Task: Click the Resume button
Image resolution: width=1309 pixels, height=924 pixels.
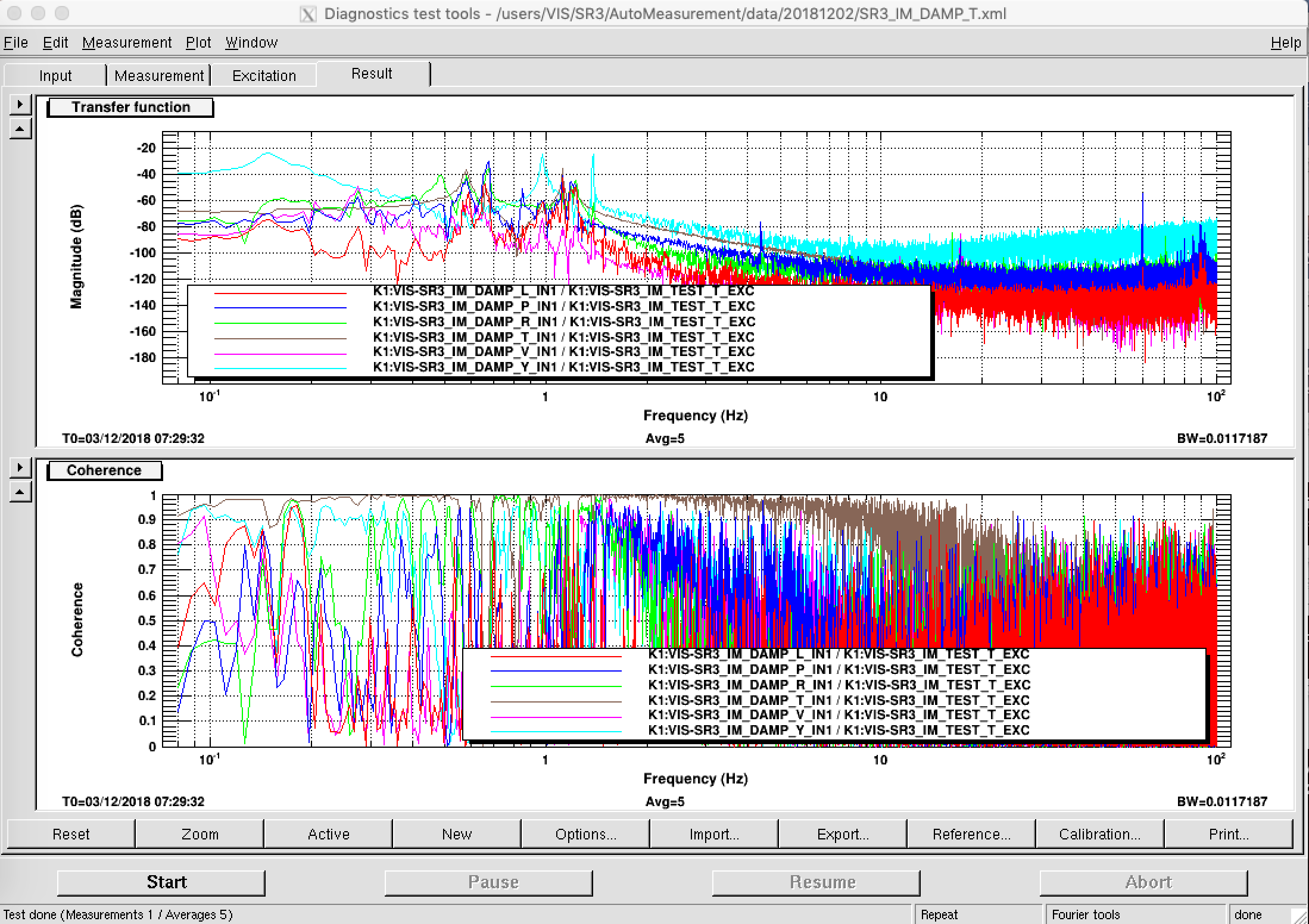Action: click(x=816, y=882)
